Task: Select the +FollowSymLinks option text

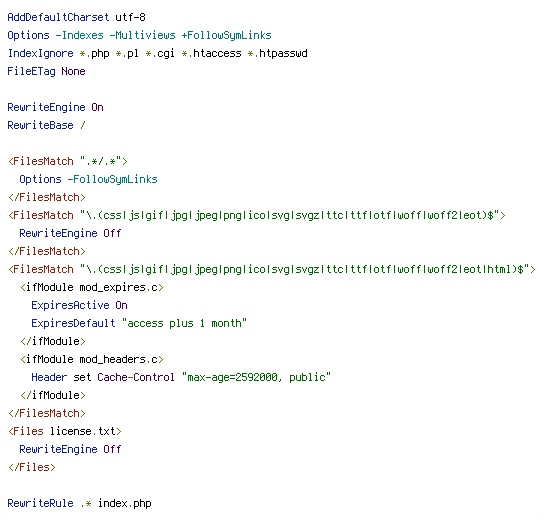Action: [227, 35]
